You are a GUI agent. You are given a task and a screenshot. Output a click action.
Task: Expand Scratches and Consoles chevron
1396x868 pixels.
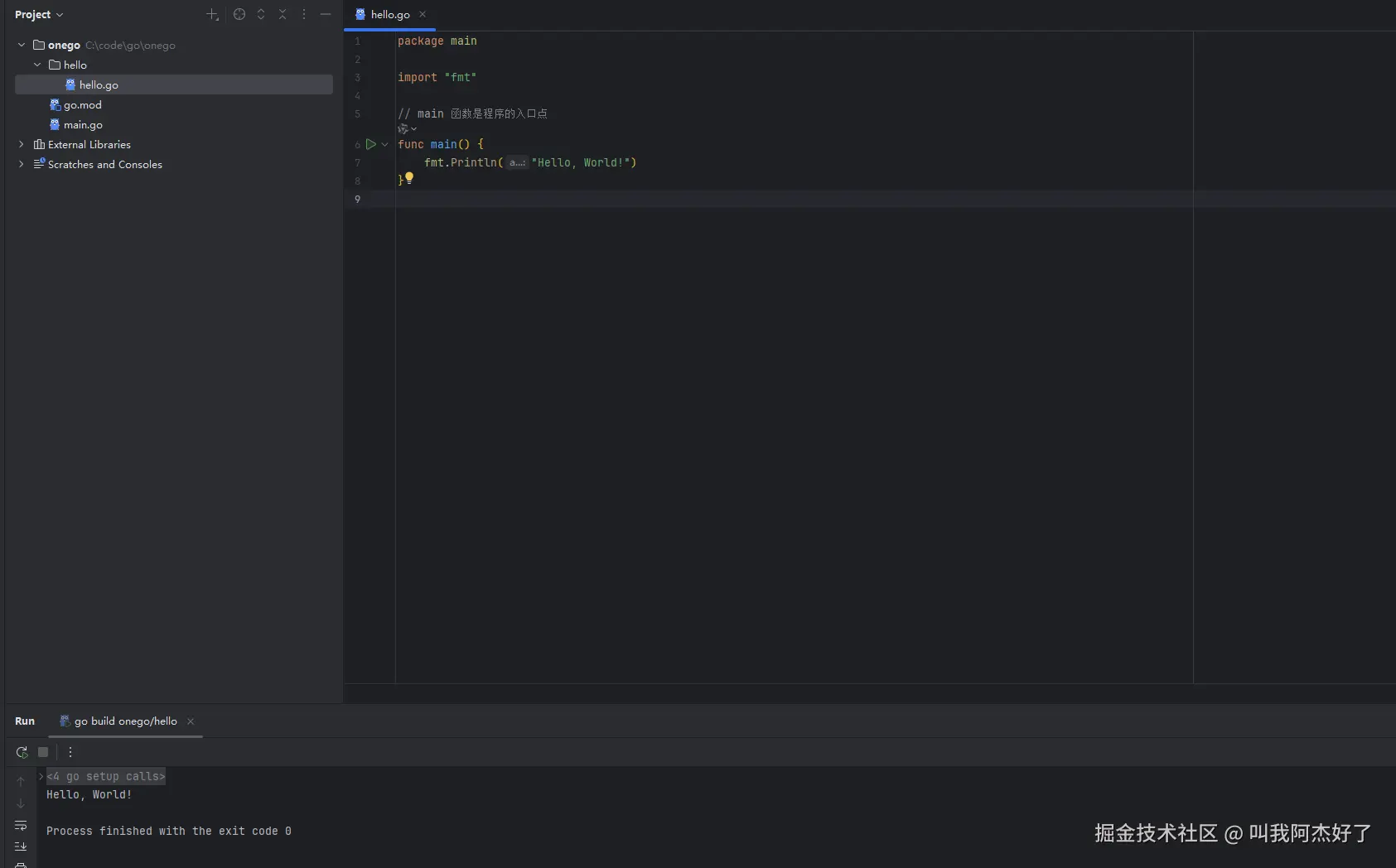tap(22, 164)
